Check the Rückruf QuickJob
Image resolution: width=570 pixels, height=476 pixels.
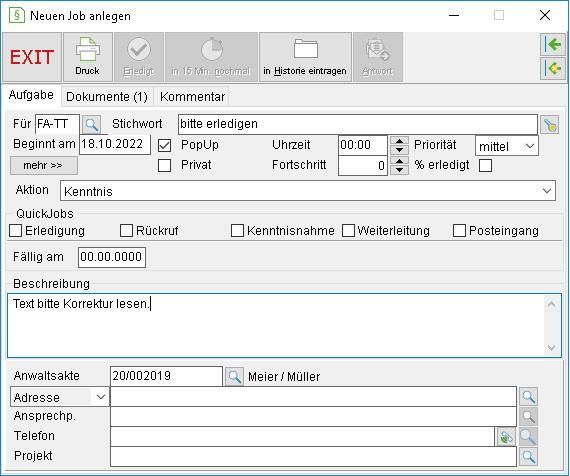pos(127,231)
